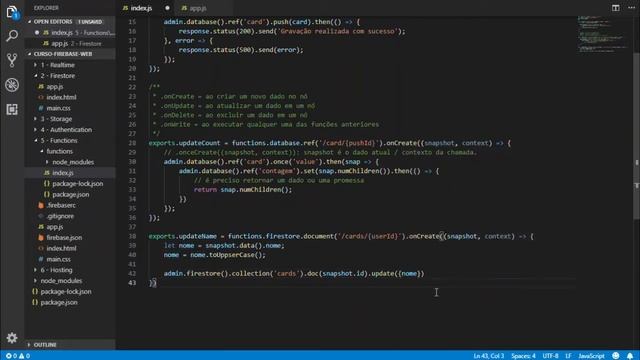Split the editor using the split icon

pos(616,8)
